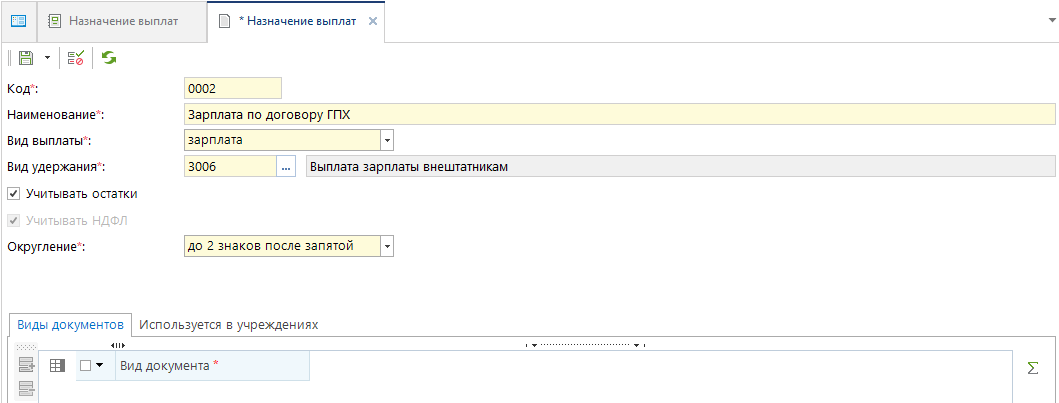Open the grid column settings icon
This screenshot has width=1059, height=403.
pyautogui.click(x=57, y=366)
